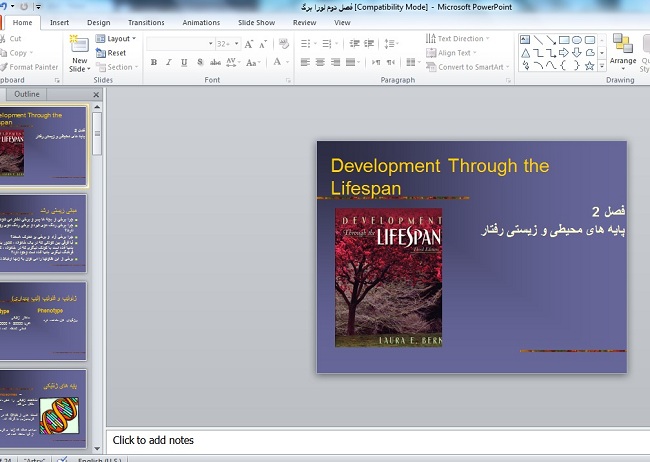Select the Oval shape
This screenshot has width=650, height=462.
(577, 40)
